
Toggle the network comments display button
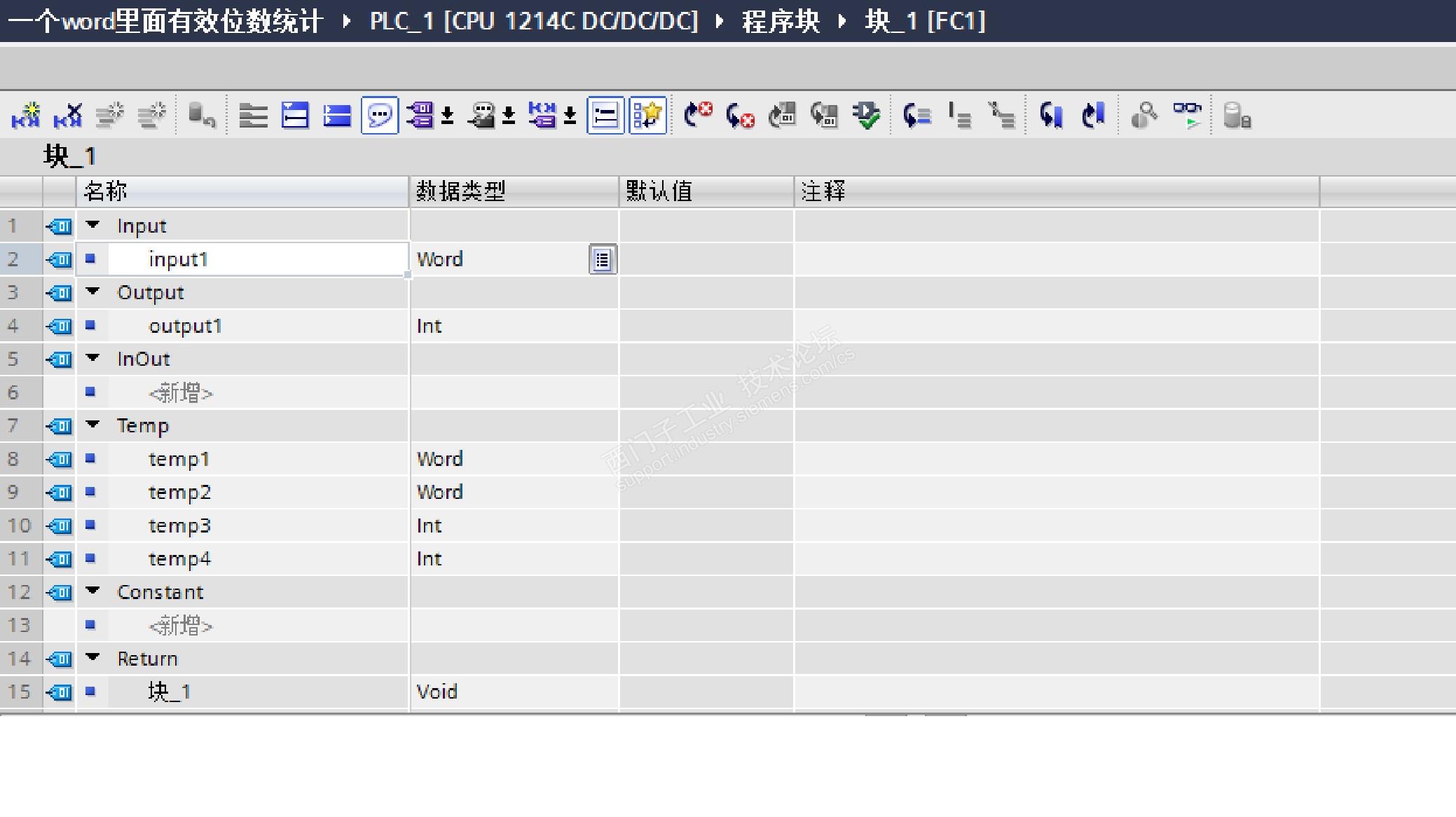(605, 116)
